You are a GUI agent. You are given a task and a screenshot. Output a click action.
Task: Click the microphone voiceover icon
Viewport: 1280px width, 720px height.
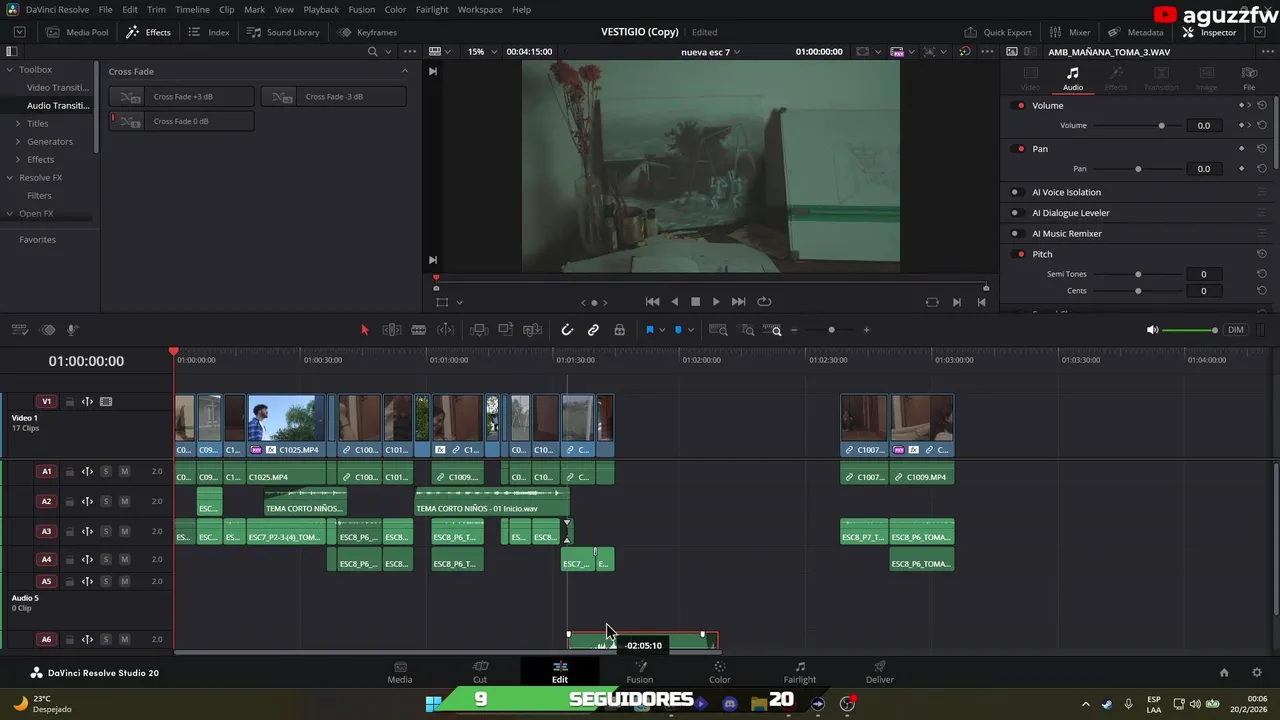pyautogui.click(x=72, y=330)
